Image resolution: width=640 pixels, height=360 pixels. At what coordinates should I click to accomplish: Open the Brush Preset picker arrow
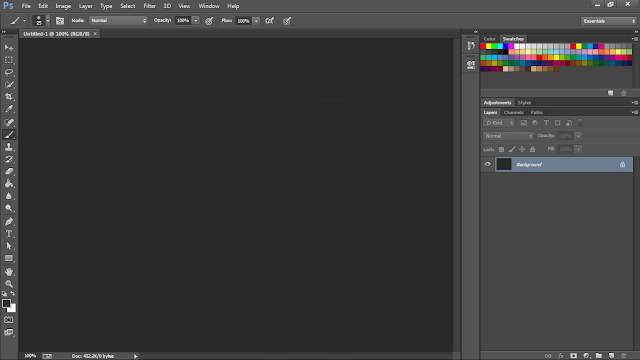click(x=48, y=20)
